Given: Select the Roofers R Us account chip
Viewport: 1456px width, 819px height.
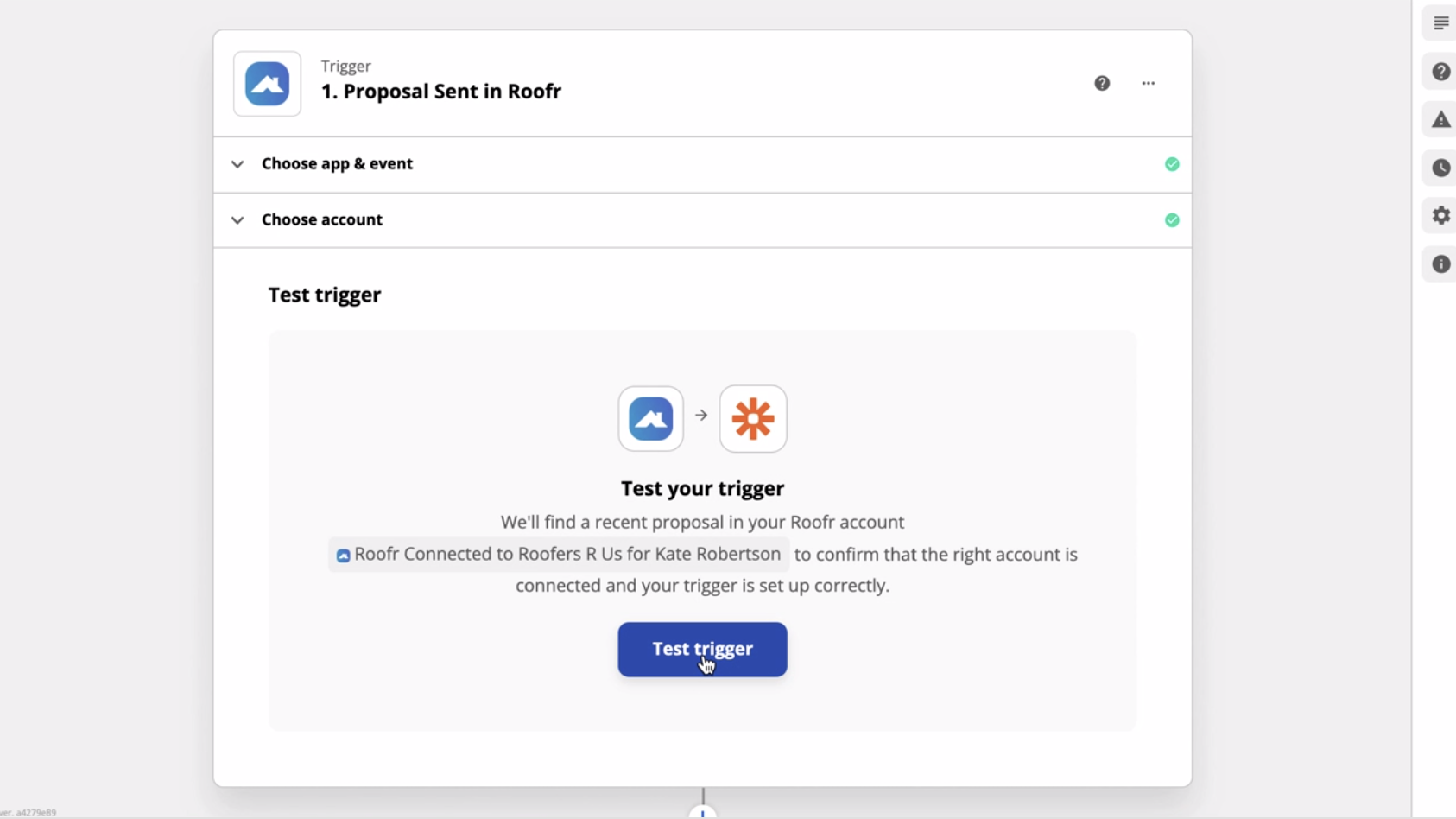Looking at the screenshot, I should click(x=558, y=554).
